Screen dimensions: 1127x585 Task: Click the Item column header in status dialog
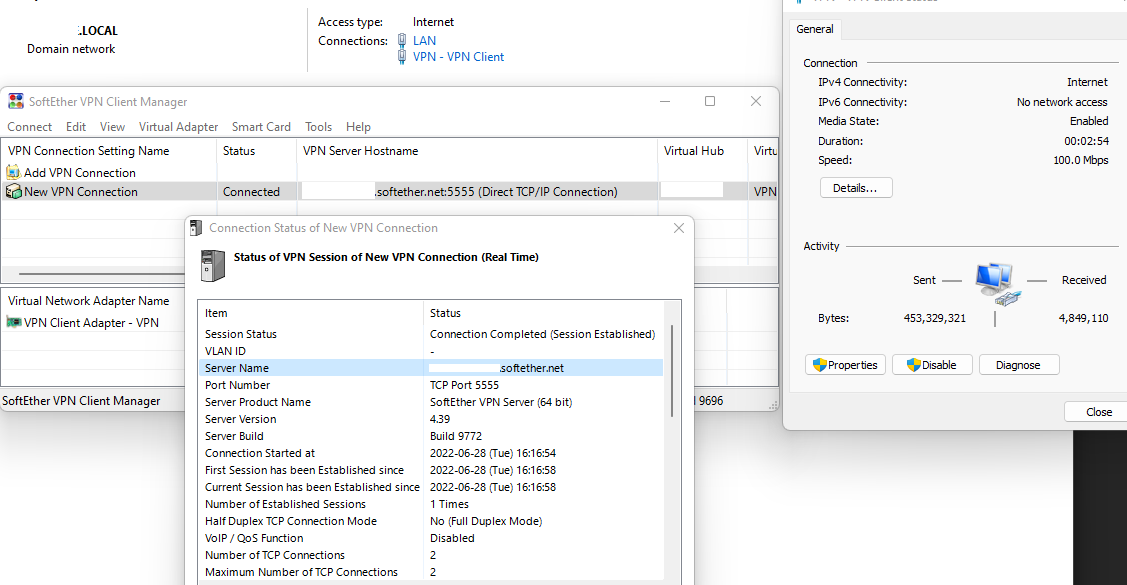pyautogui.click(x=310, y=313)
